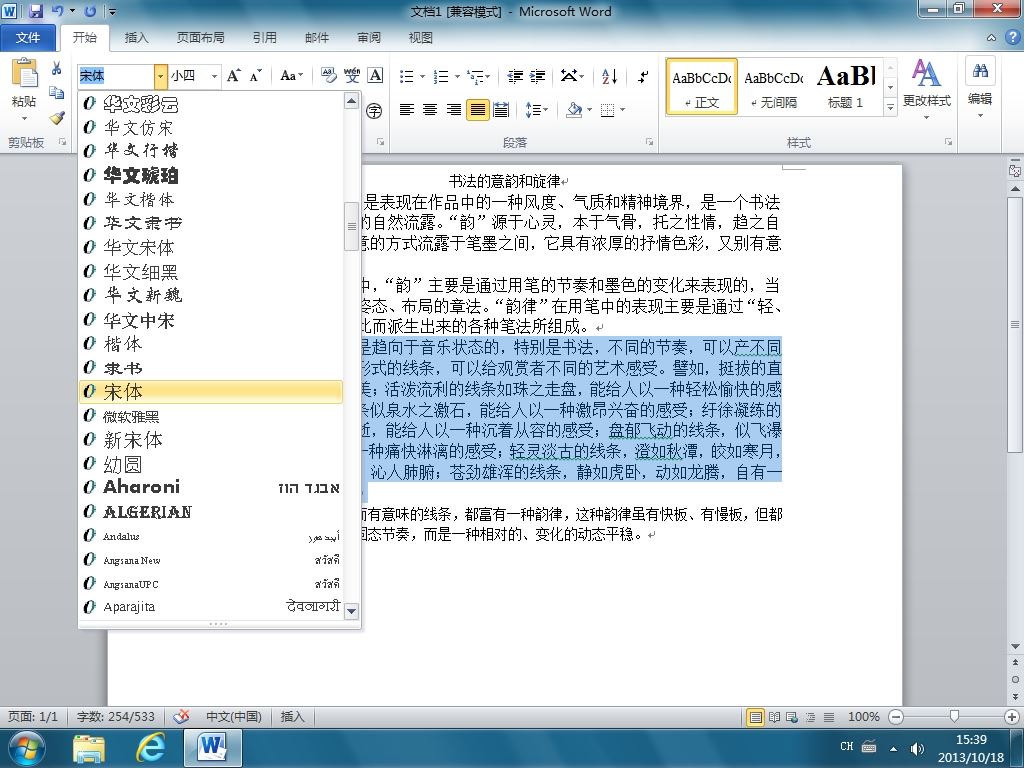This screenshot has height=768, width=1024.
Task: Click the Distributed alignment icon
Action: [x=501, y=110]
